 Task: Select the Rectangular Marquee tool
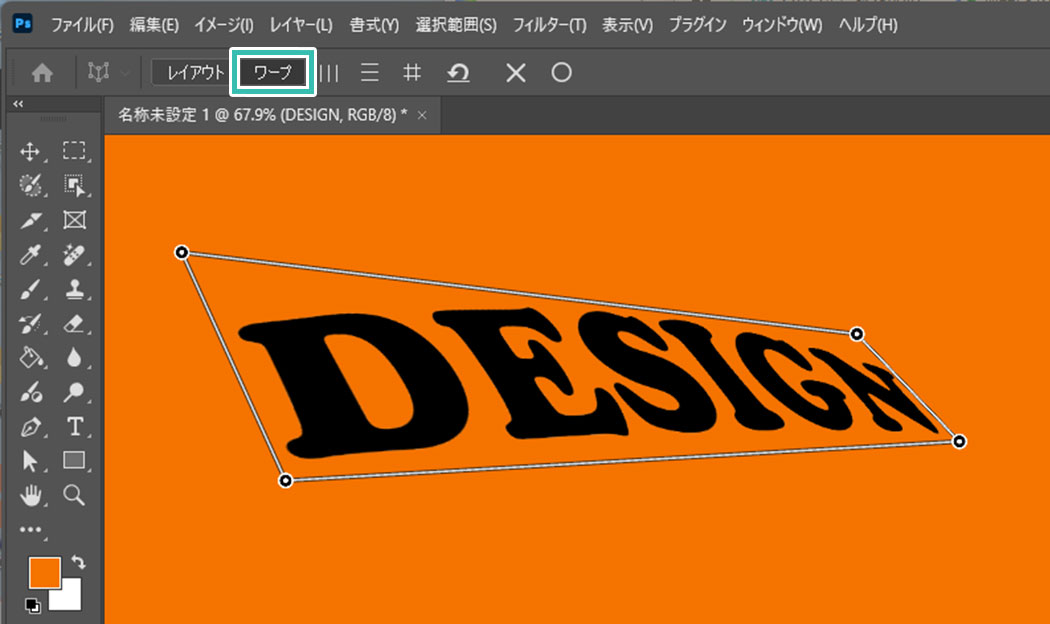pyautogui.click(x=74, y=151)
